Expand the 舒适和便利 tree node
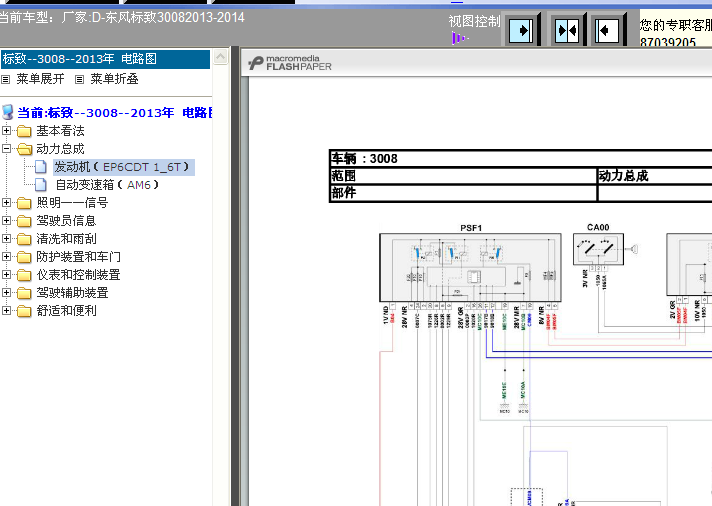Screen dimensions: 712x506 [x=6, y=310]
